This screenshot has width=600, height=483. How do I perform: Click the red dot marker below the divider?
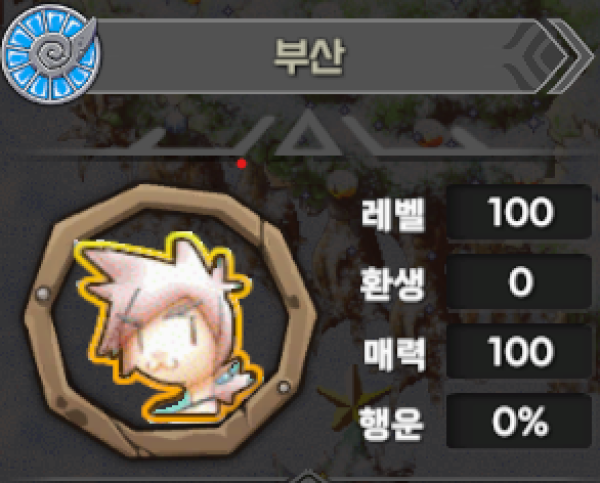point(241,164)
